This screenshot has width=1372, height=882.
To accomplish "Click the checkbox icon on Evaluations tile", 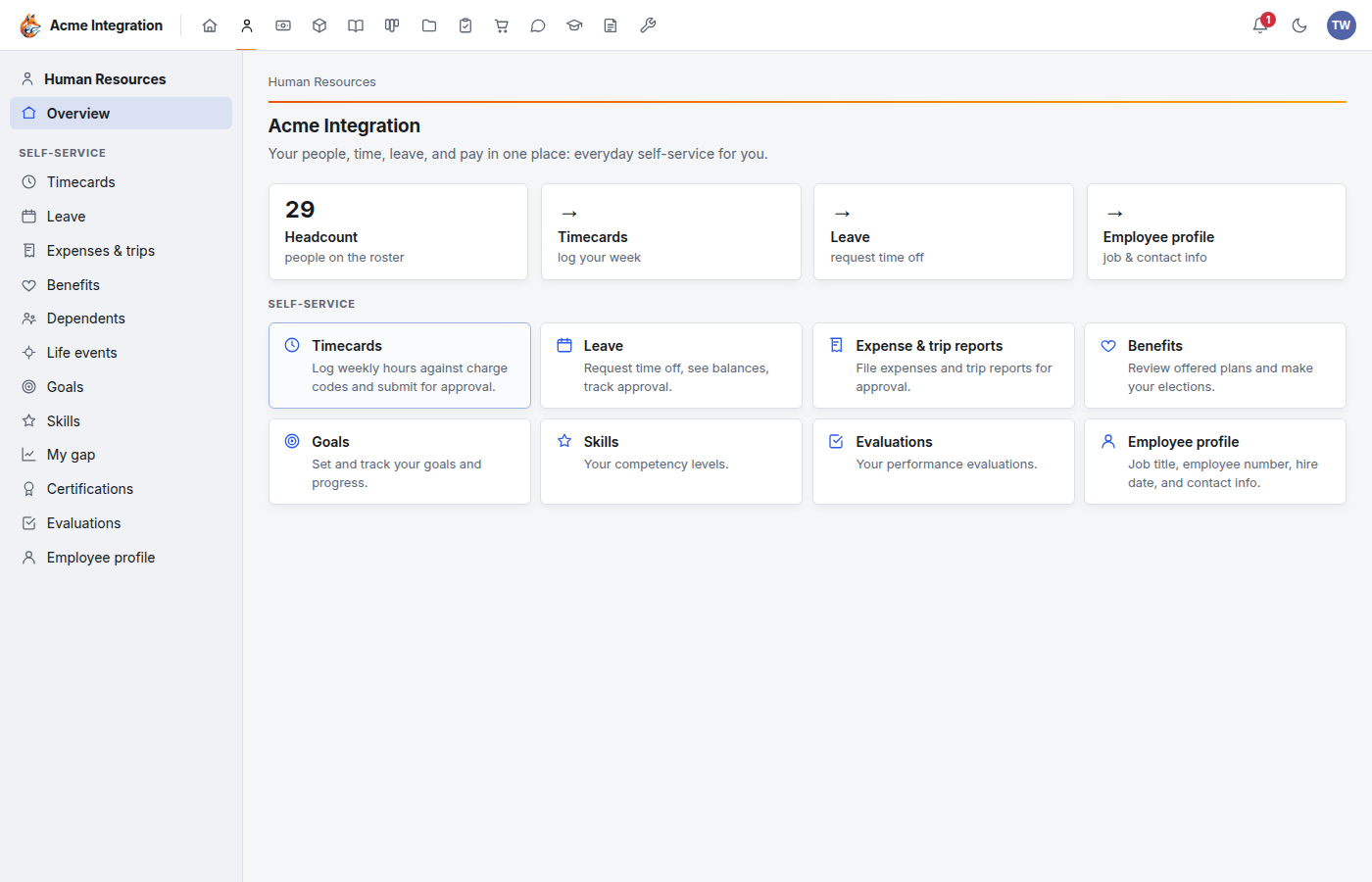I will (836, 441).
